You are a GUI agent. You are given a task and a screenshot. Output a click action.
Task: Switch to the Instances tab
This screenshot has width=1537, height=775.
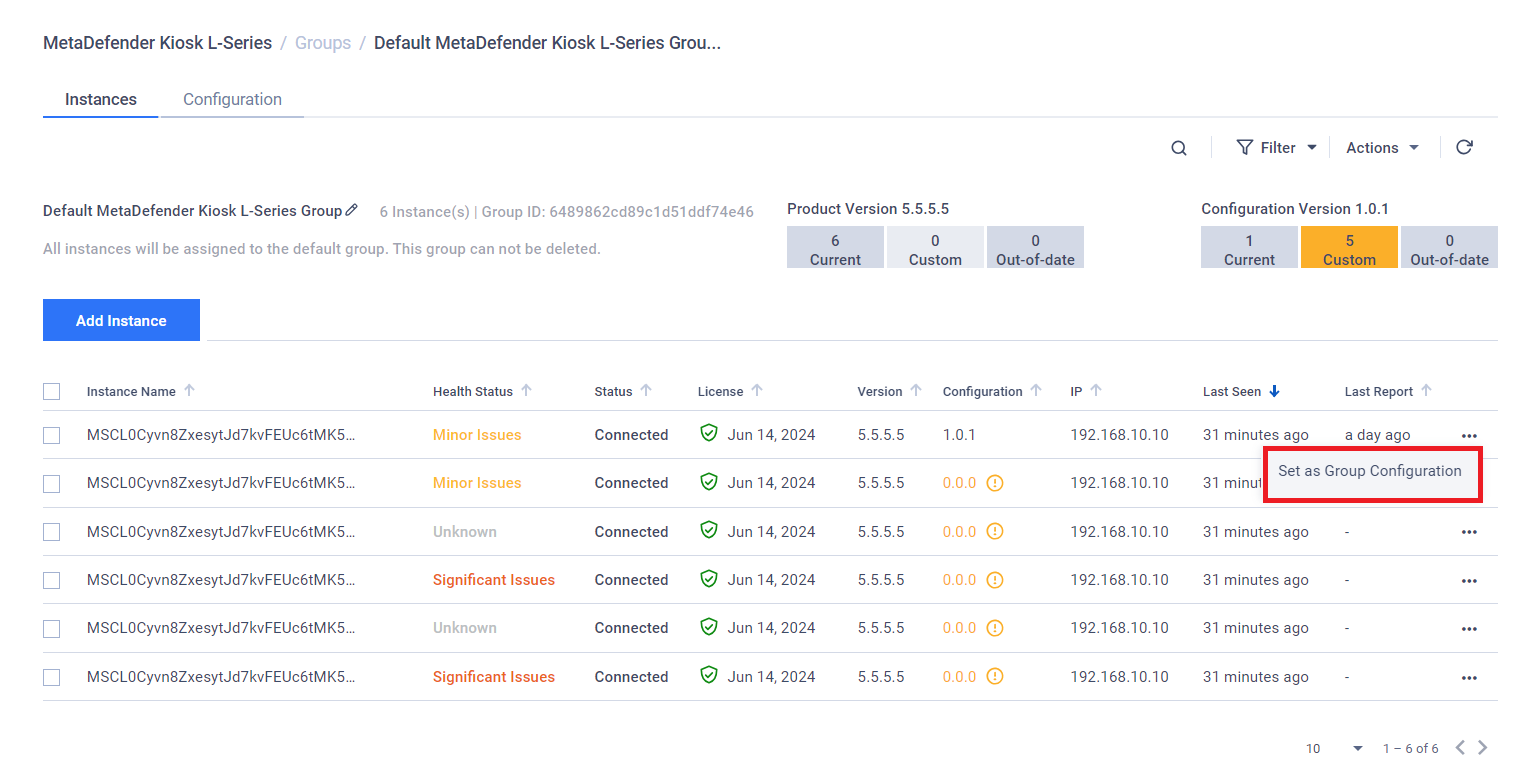click(x=101, y=99)
